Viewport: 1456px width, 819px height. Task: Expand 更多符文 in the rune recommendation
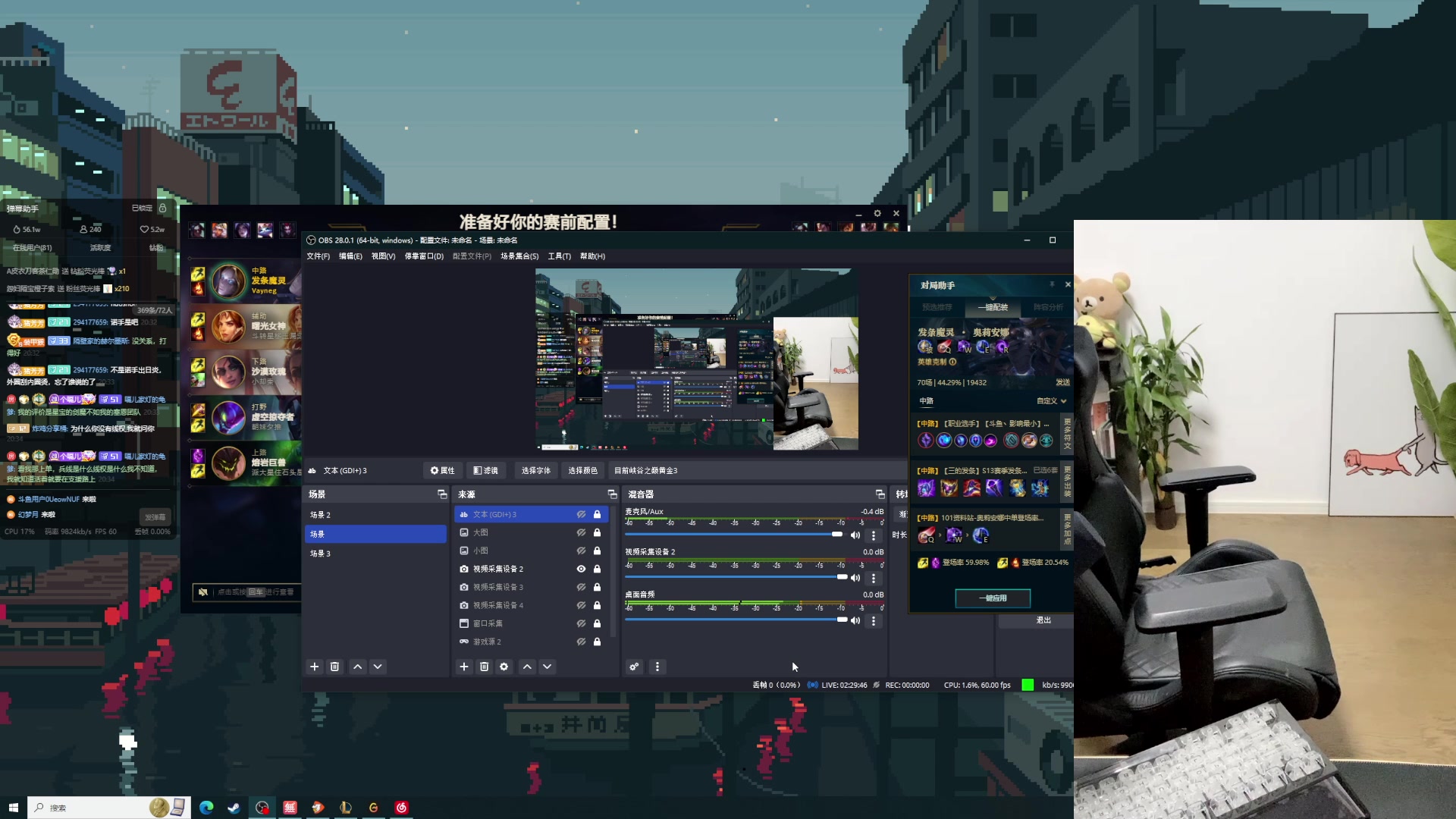[x=1067, y=434]
